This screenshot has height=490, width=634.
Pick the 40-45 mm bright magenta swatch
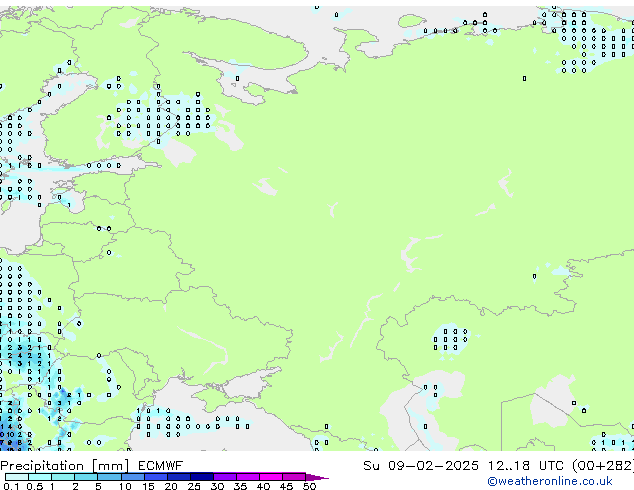(x=272, y=477)
